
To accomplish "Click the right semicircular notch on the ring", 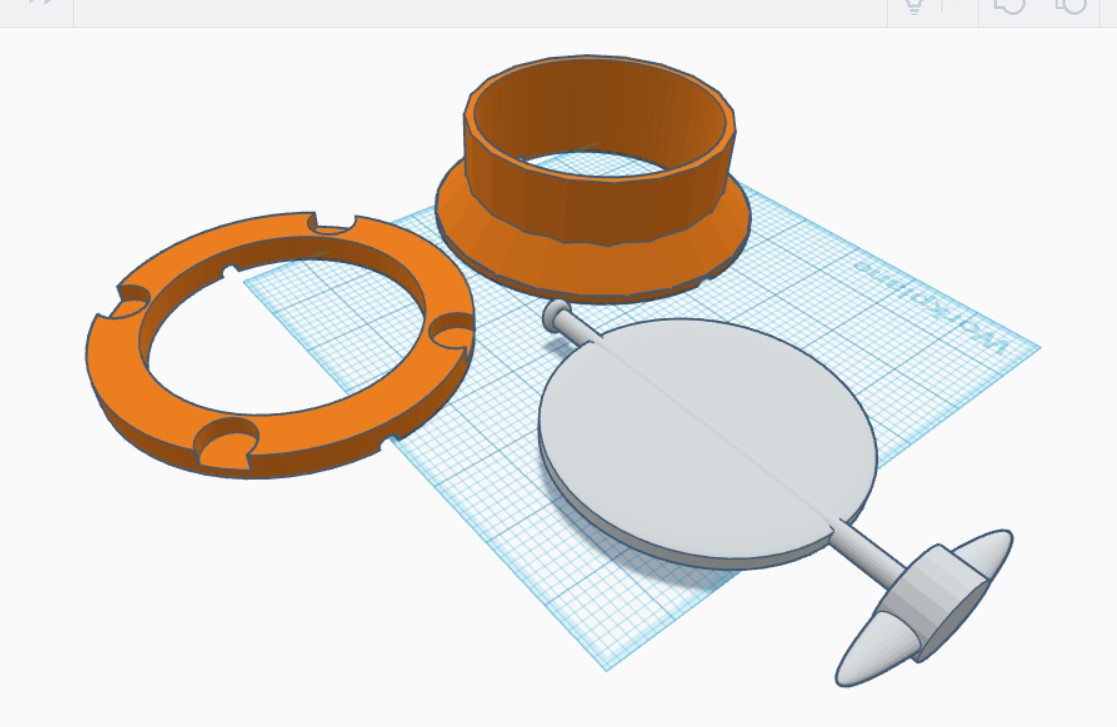I will pos(448,329).
